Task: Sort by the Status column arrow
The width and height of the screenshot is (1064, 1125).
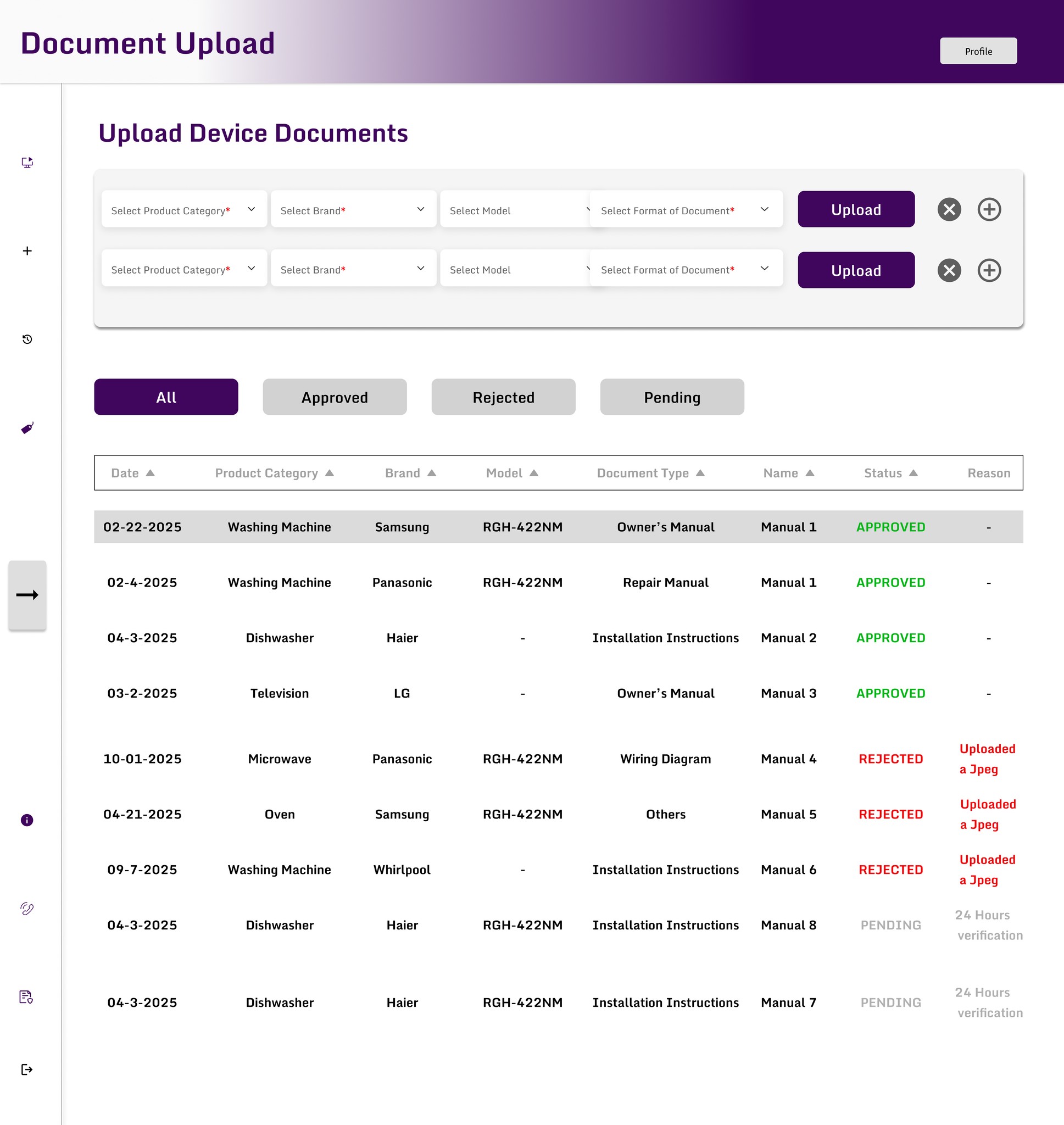Action: 913,473
